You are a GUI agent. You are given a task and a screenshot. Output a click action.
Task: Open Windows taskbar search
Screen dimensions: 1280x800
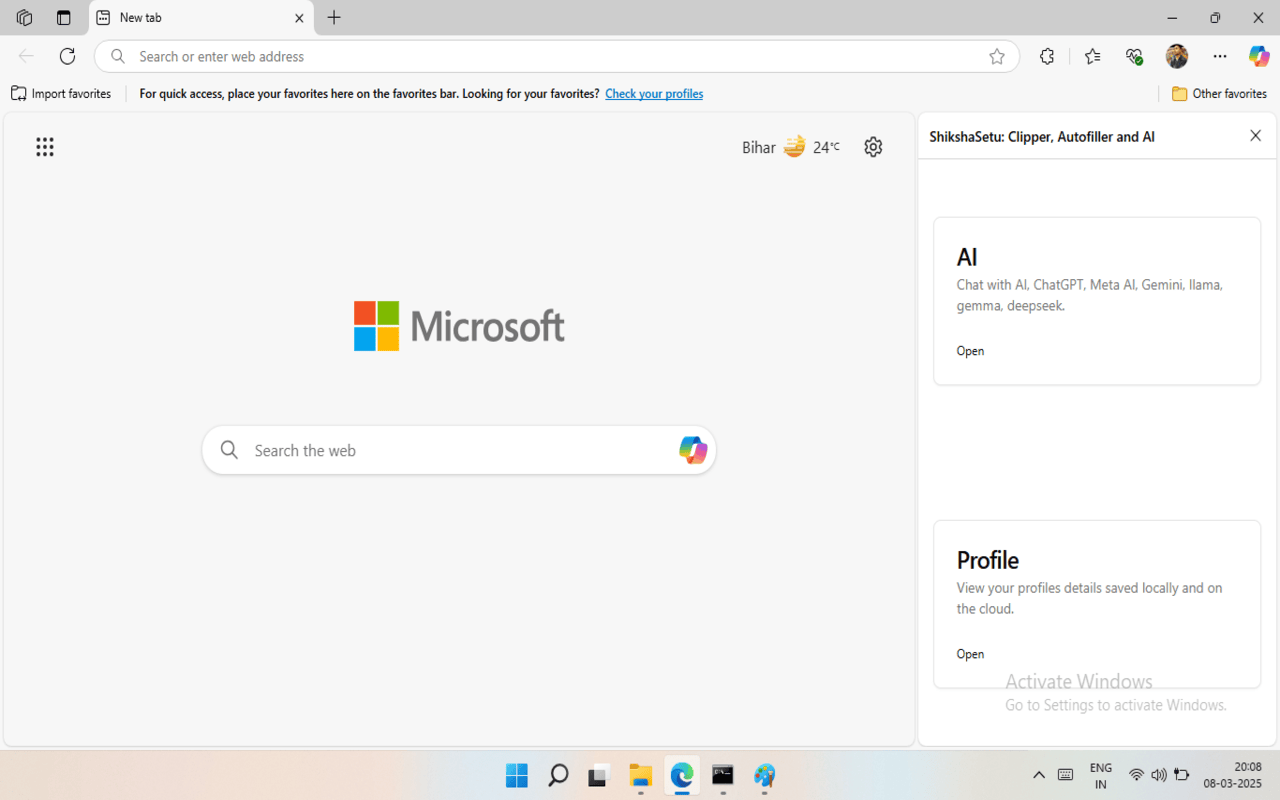pyautogui.click(x=558, y=775)
